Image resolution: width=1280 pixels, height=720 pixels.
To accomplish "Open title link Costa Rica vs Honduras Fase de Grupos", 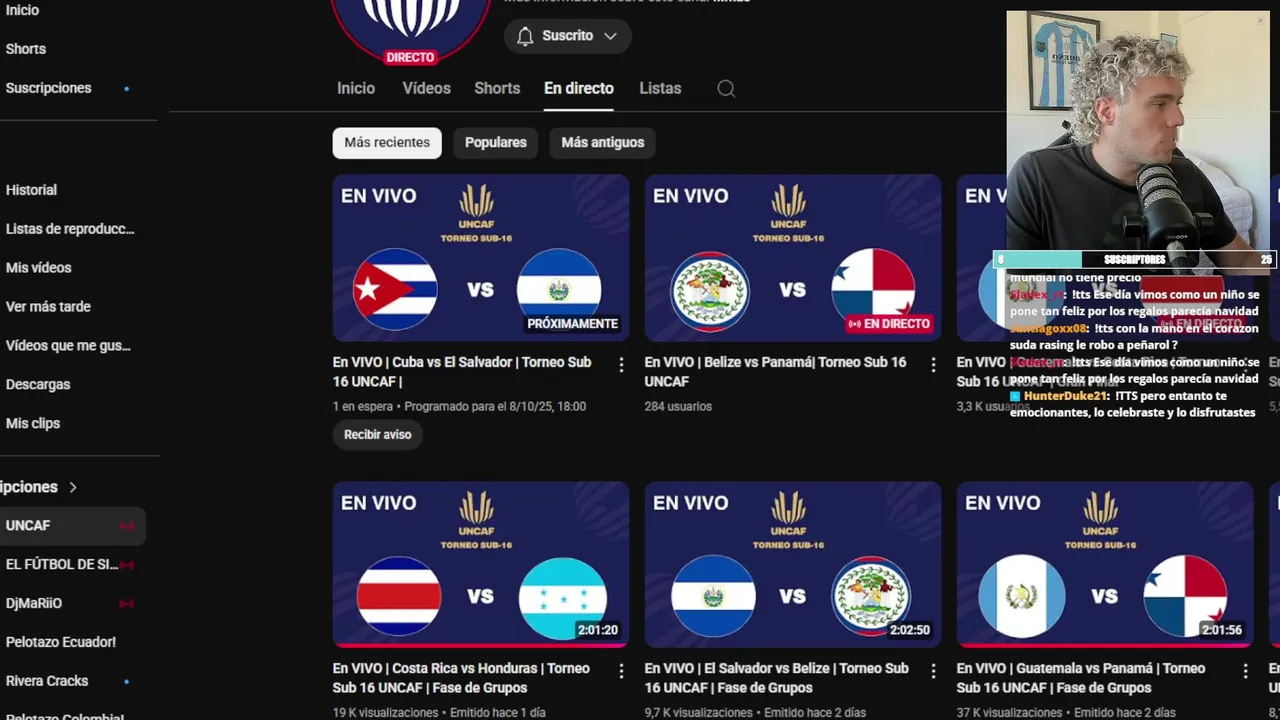I will coord(461,677).
